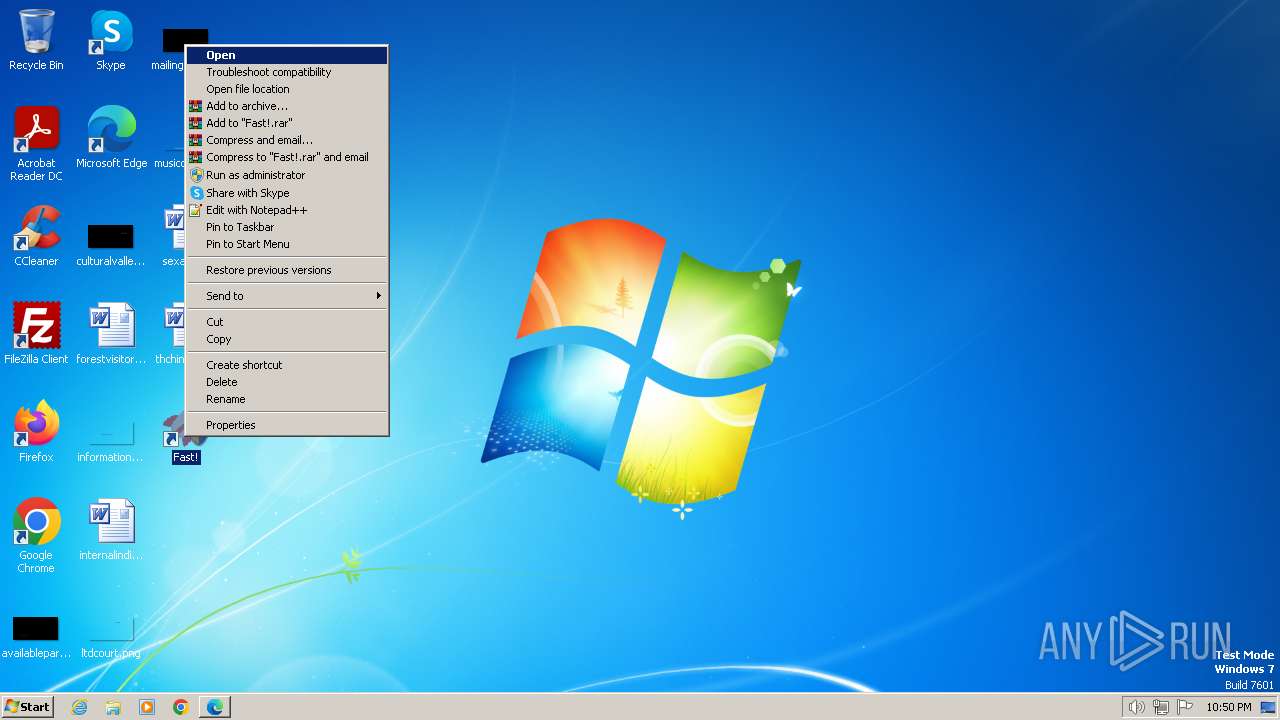Select the Fast! desktop shortcut
This screenshot has width=1280, height=720.
coord(186,440)
